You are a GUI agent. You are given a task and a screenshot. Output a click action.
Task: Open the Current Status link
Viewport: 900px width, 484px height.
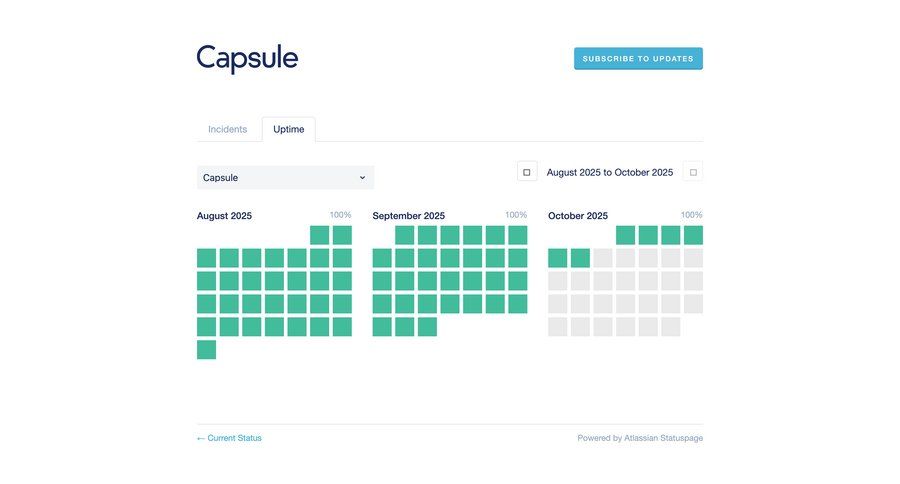(x=229, y=438)
